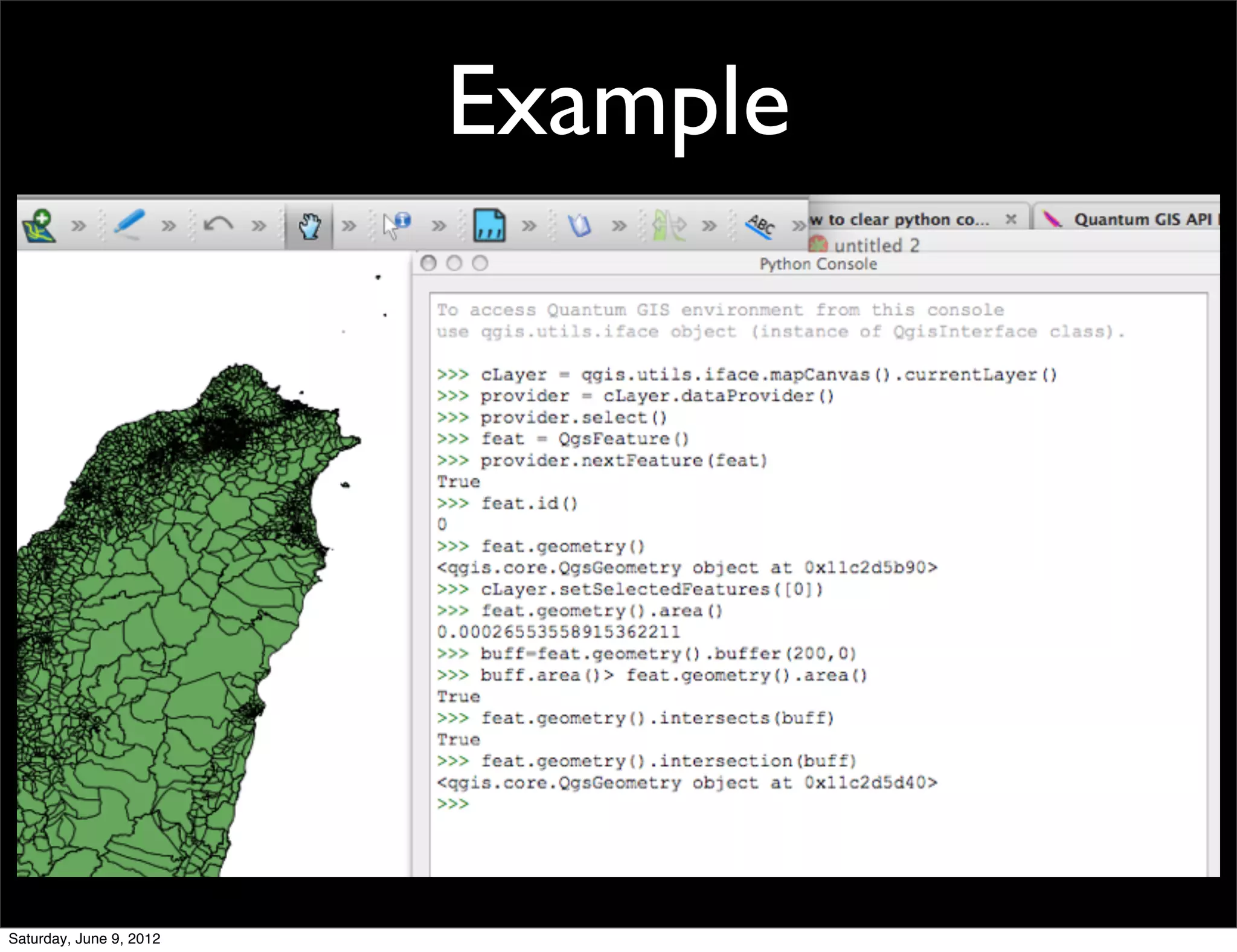Expand overflow chevron after Add Layer icon
This screenshot has height=952, width=1237.
coord(79,226)
